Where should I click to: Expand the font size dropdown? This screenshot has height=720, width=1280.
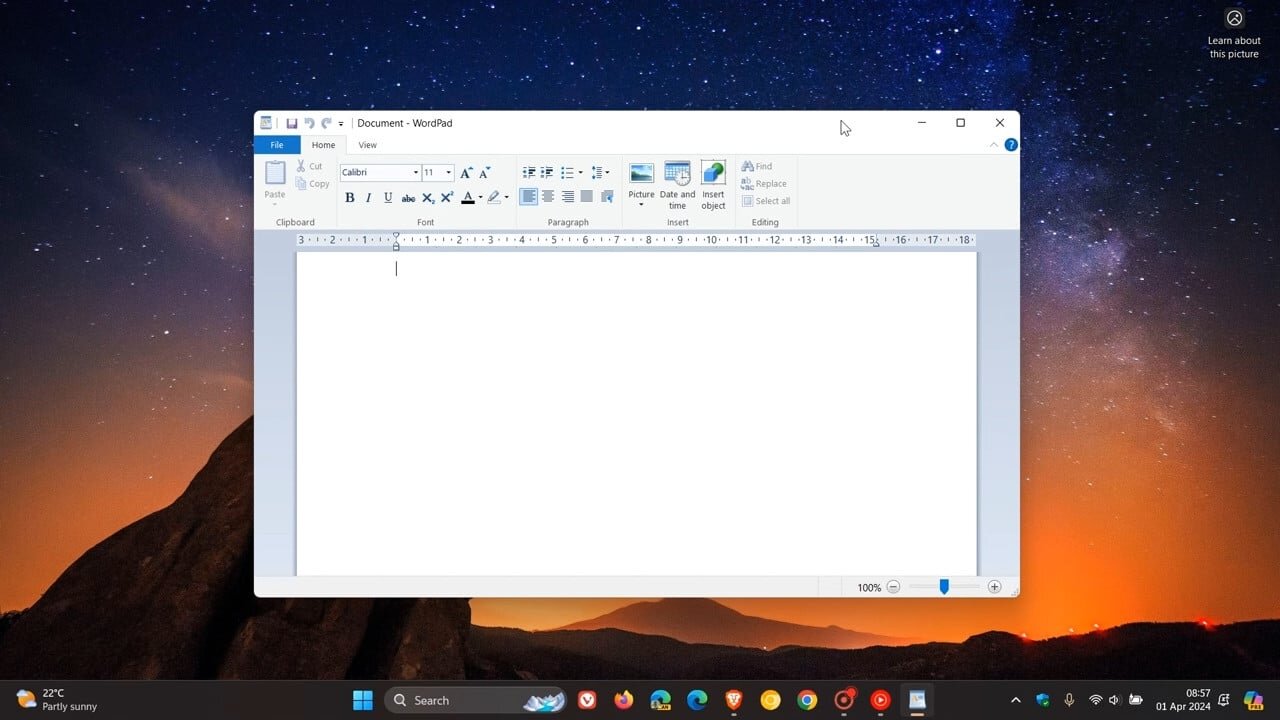pyautogui.click(x=449, y=173)
